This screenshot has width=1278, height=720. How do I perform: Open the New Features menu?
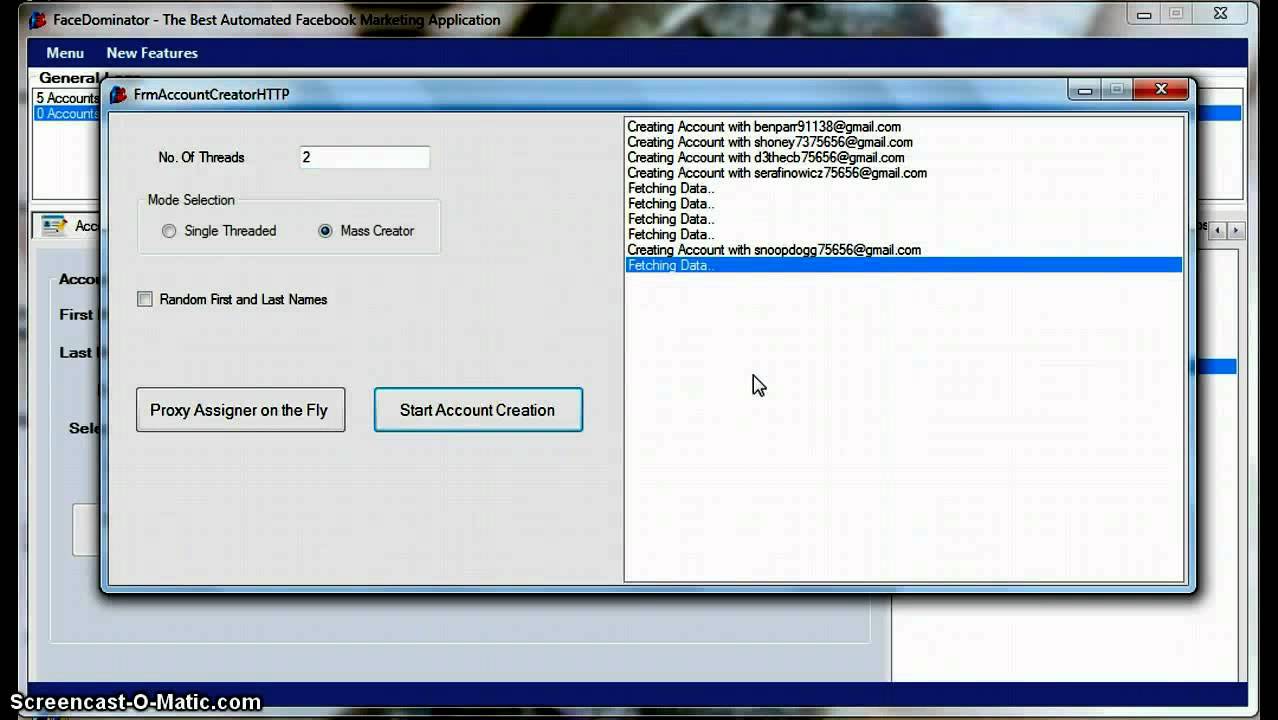point(152,53)
